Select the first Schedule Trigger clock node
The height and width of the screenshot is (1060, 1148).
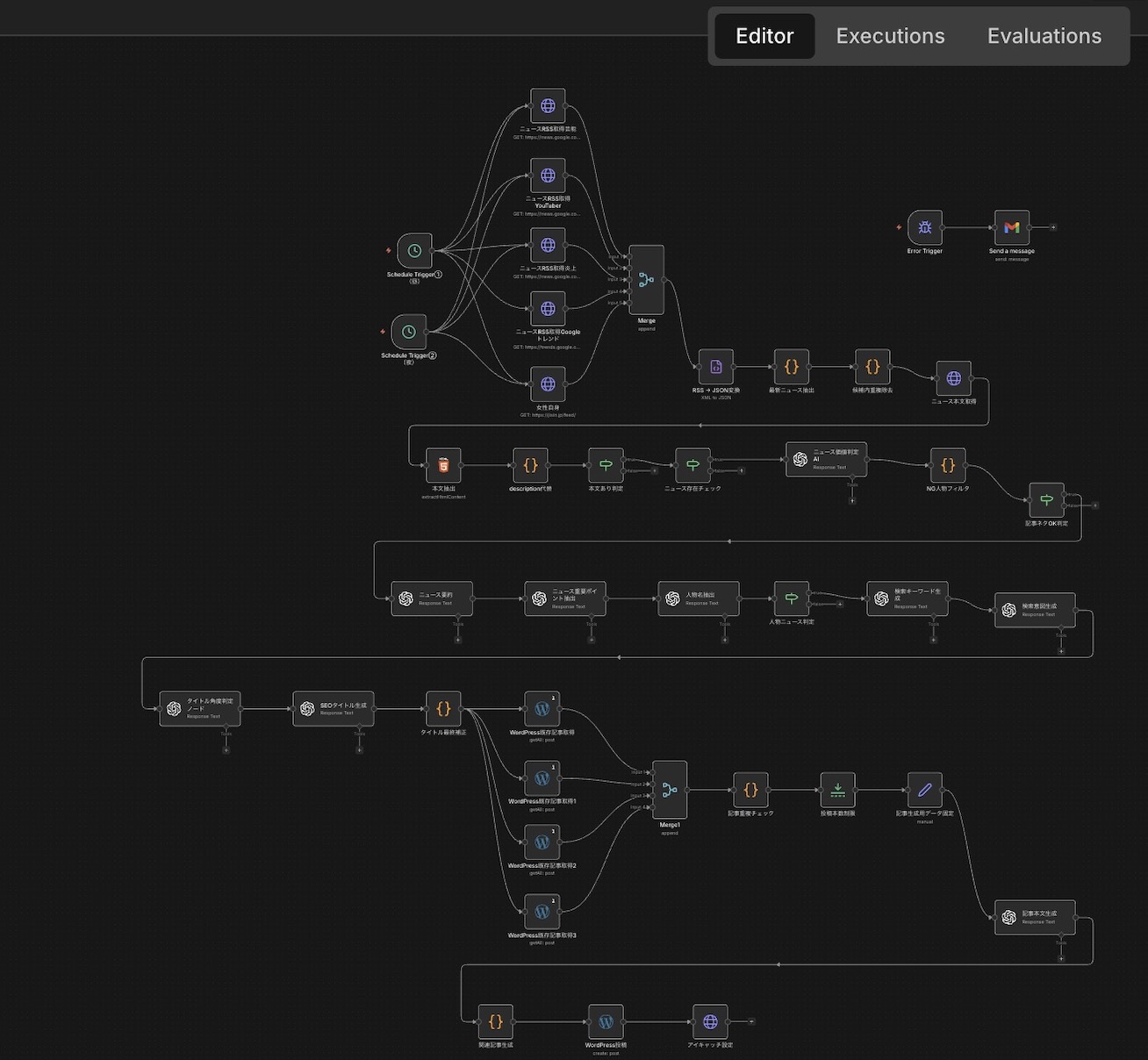414,251
